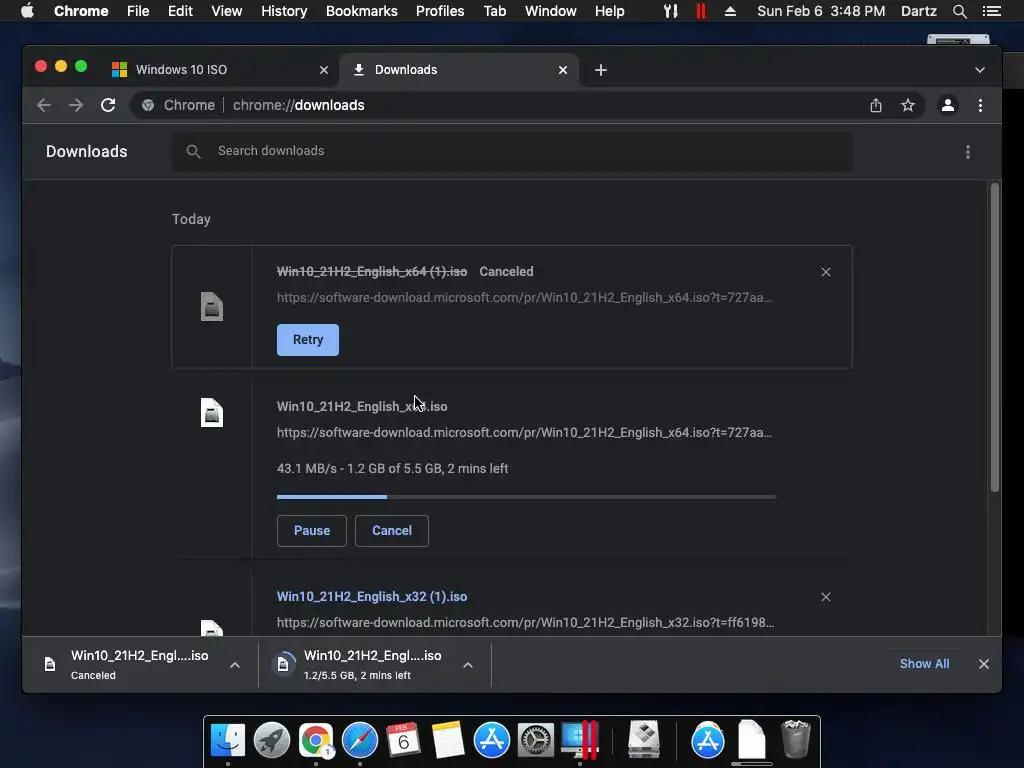The width and height of the screenshot is (1024, 768).
Task: Click progress icon of downloading shelf item
Action: click(283, 665)
